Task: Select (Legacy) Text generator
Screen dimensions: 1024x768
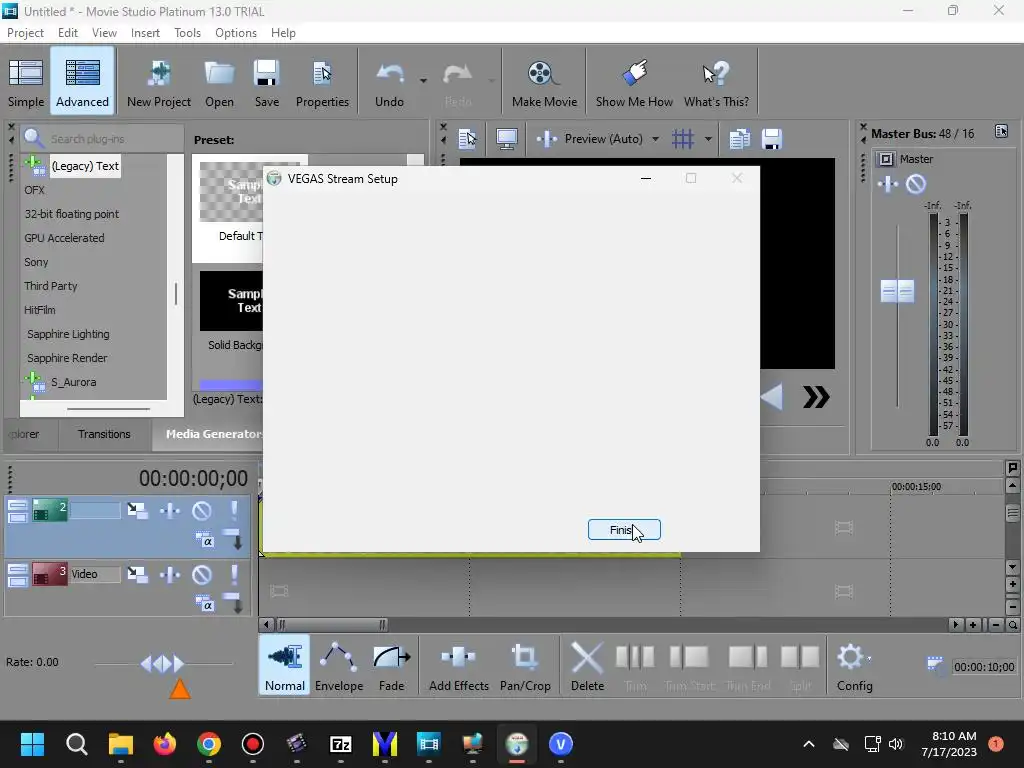Action: [x=85, y=166]
